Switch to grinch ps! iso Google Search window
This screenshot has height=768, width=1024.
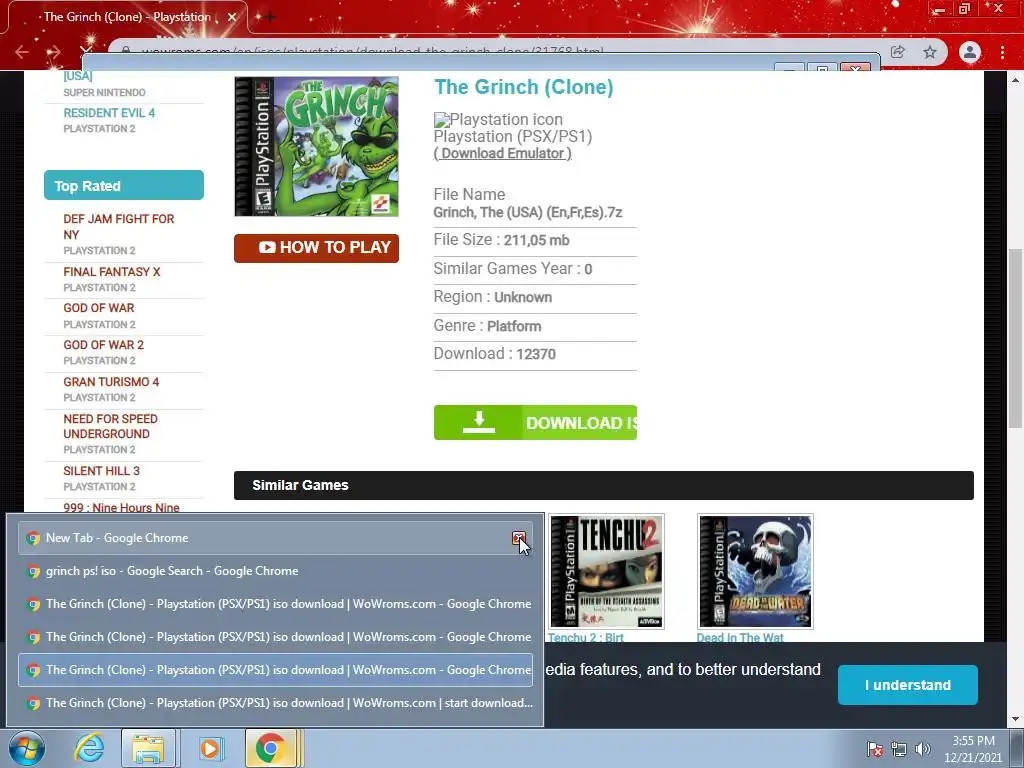(x=276, y=571)
